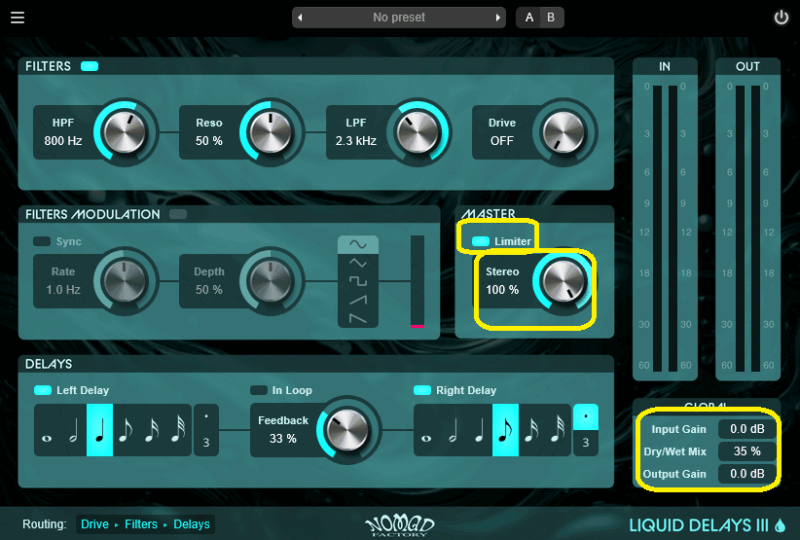
Task: Select B state button
Action: (551, 17)
